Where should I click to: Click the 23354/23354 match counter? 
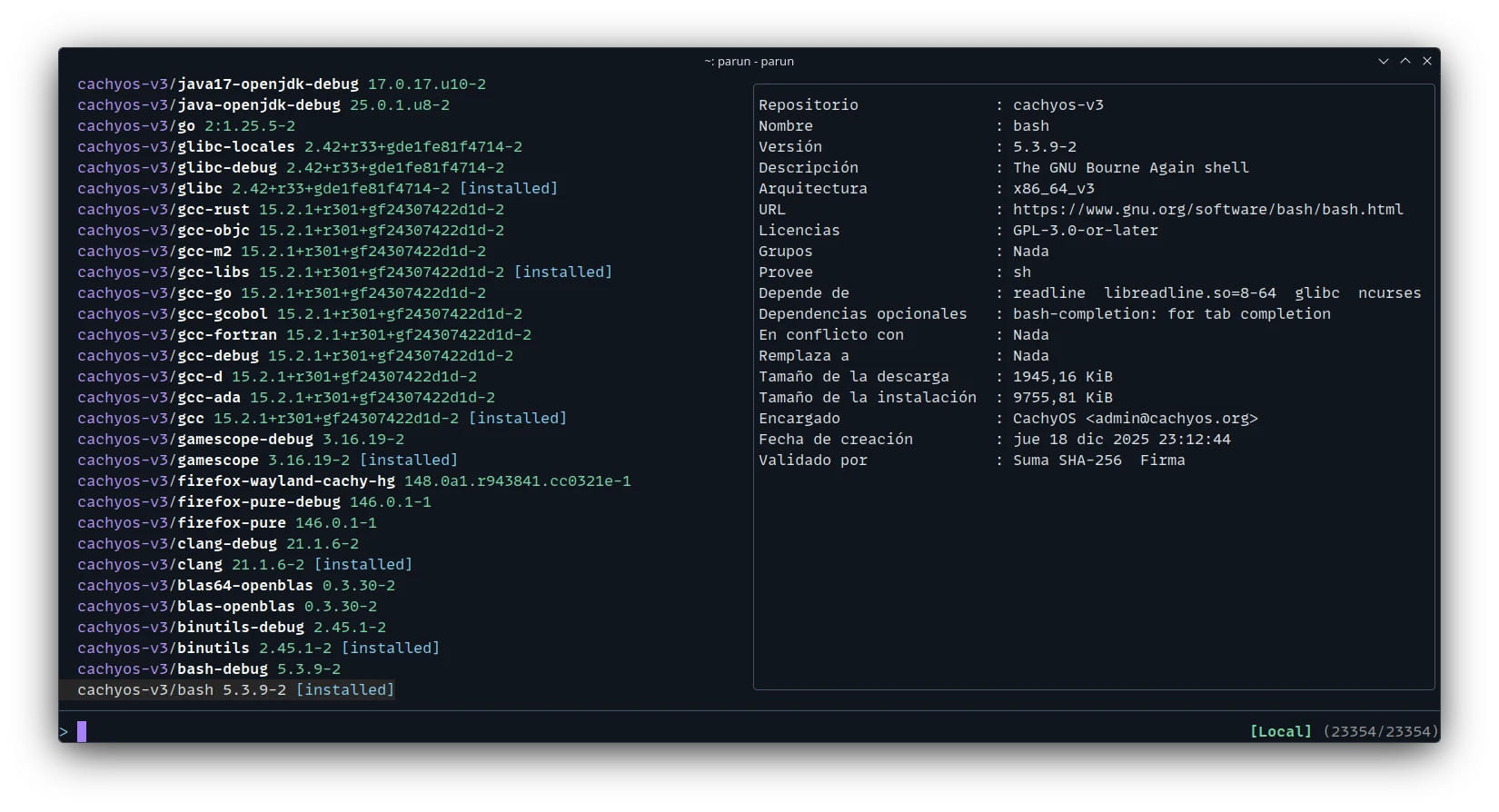pyautogui.click(x=1381, y=731)
